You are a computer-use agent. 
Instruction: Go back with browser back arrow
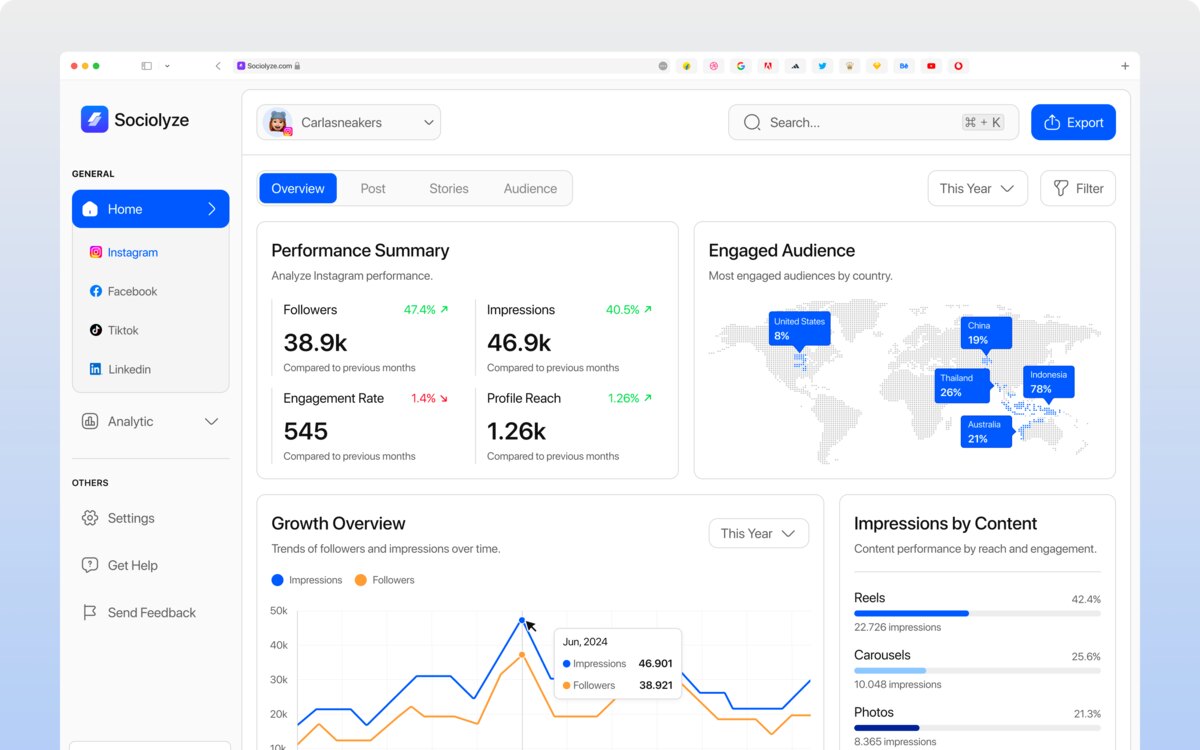(218, 66)
